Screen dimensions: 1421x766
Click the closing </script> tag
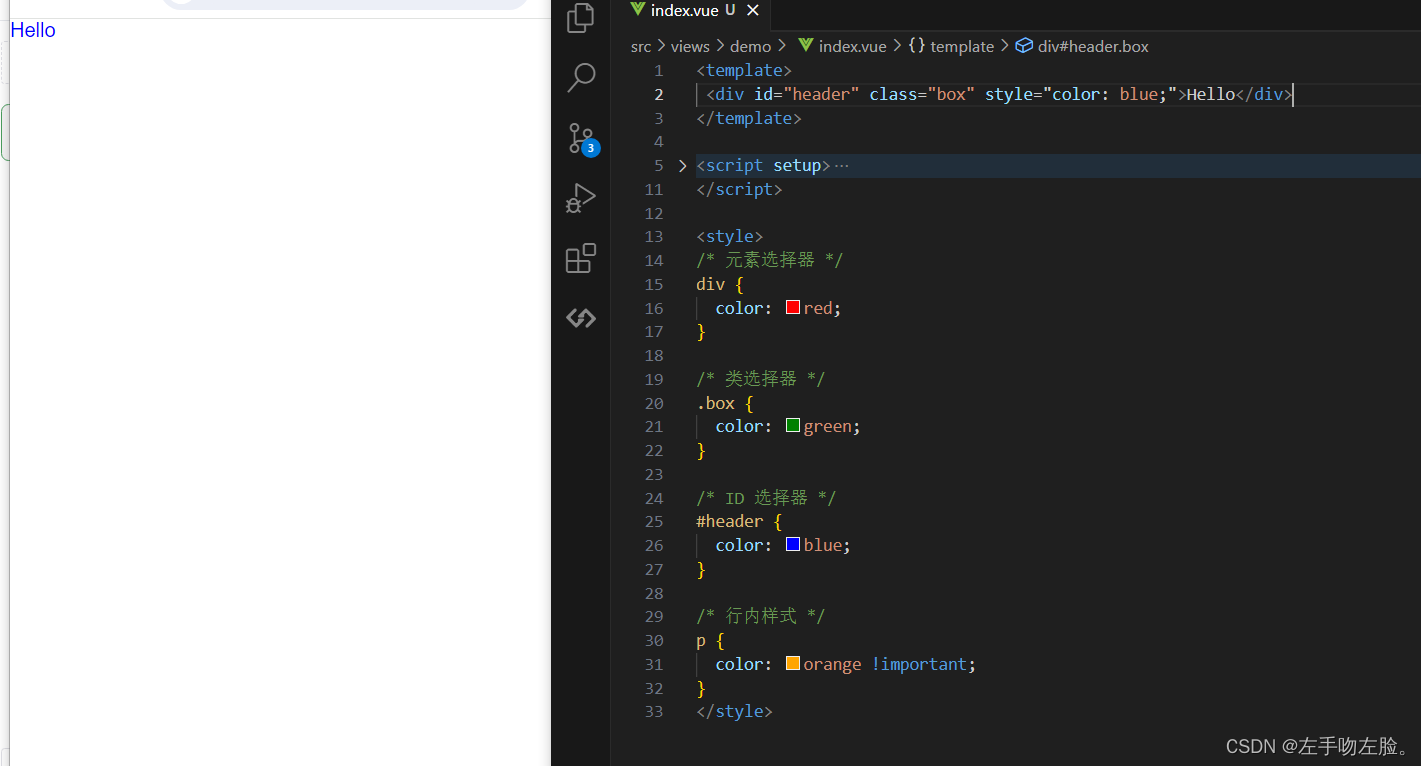tap(739, 189)
